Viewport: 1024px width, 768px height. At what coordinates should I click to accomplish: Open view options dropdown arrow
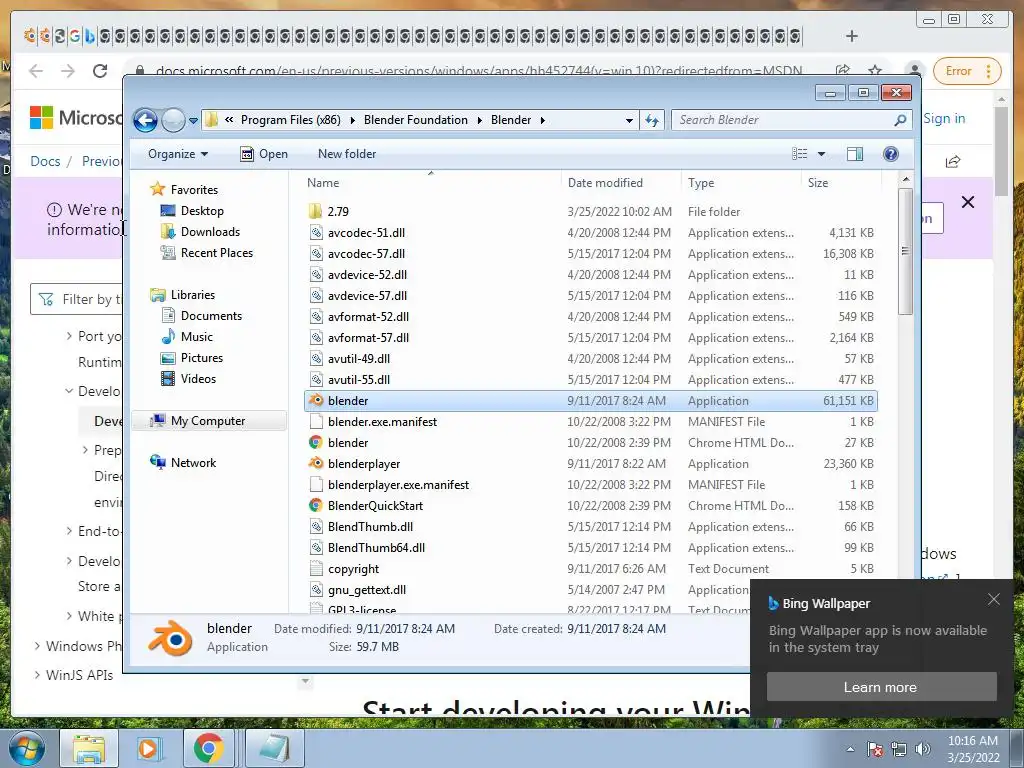[822, 154]
